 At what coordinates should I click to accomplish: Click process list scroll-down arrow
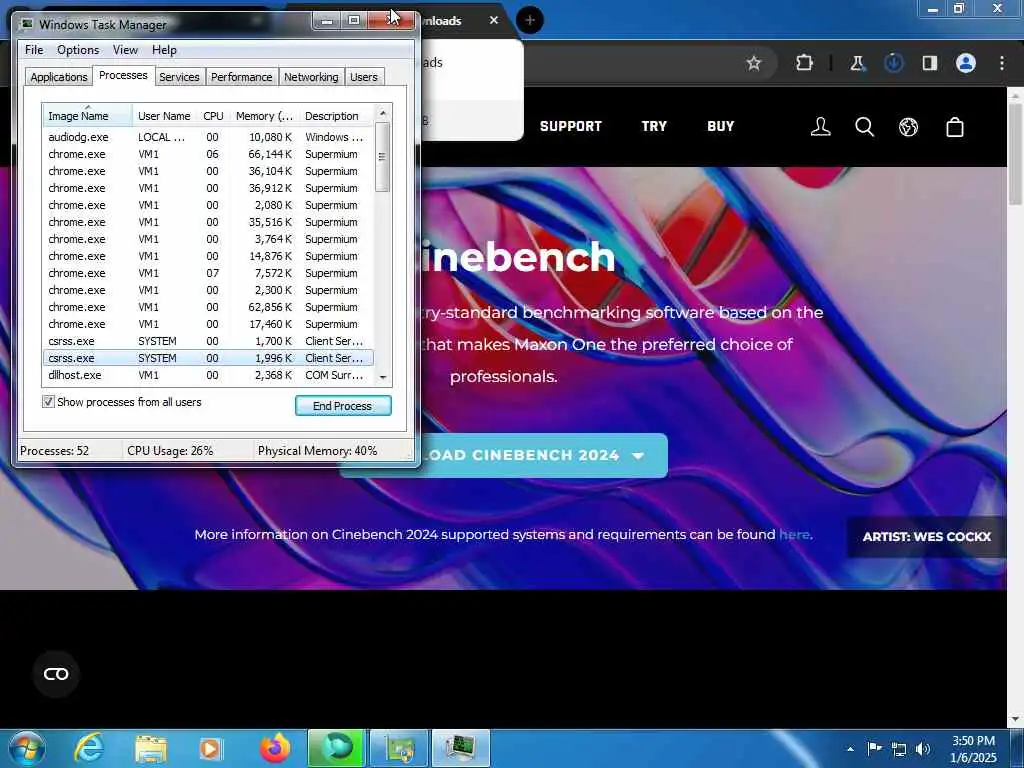click(383, 377)
